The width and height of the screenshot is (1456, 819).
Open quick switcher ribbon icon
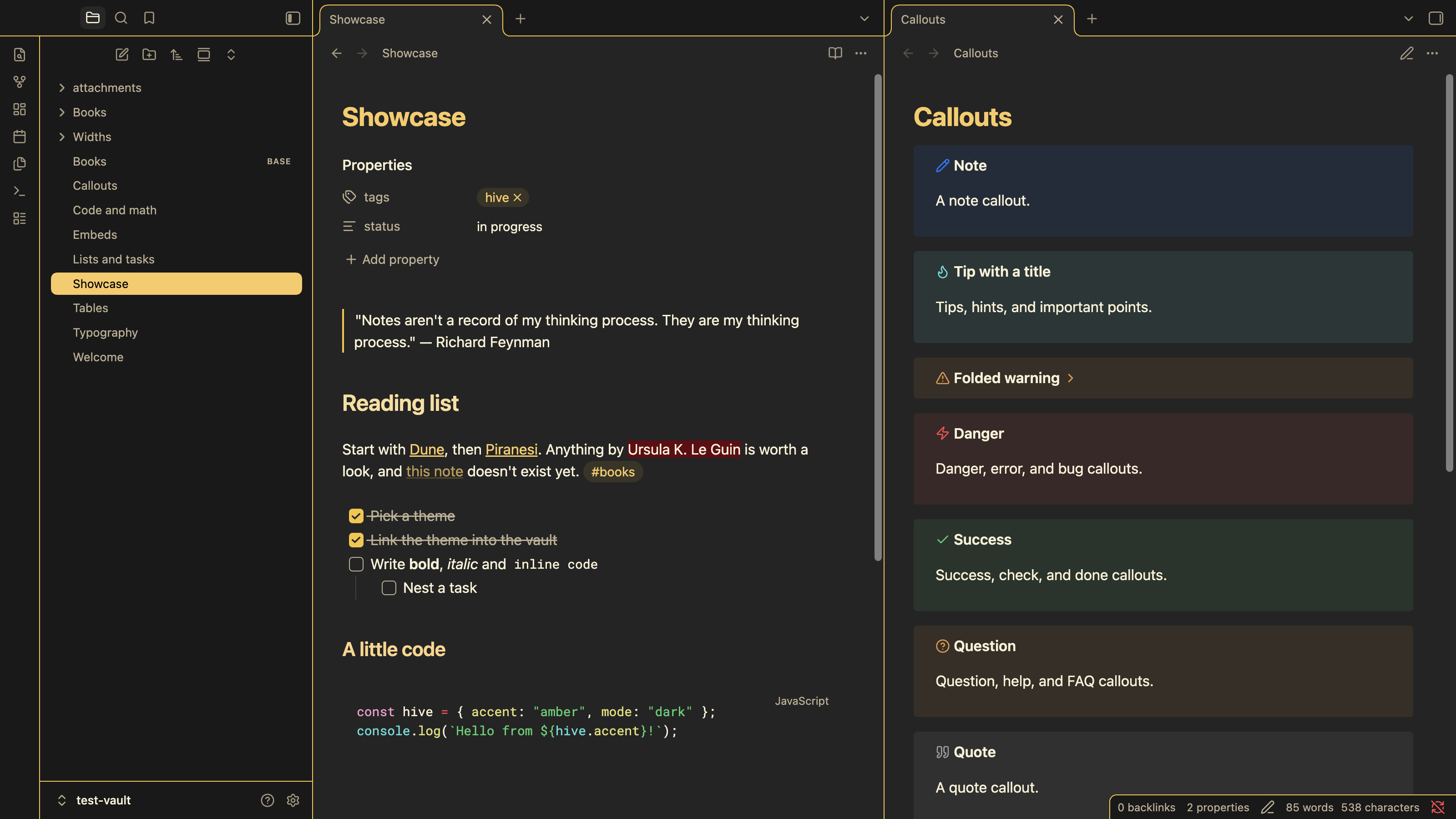click(x=20, y=54)
